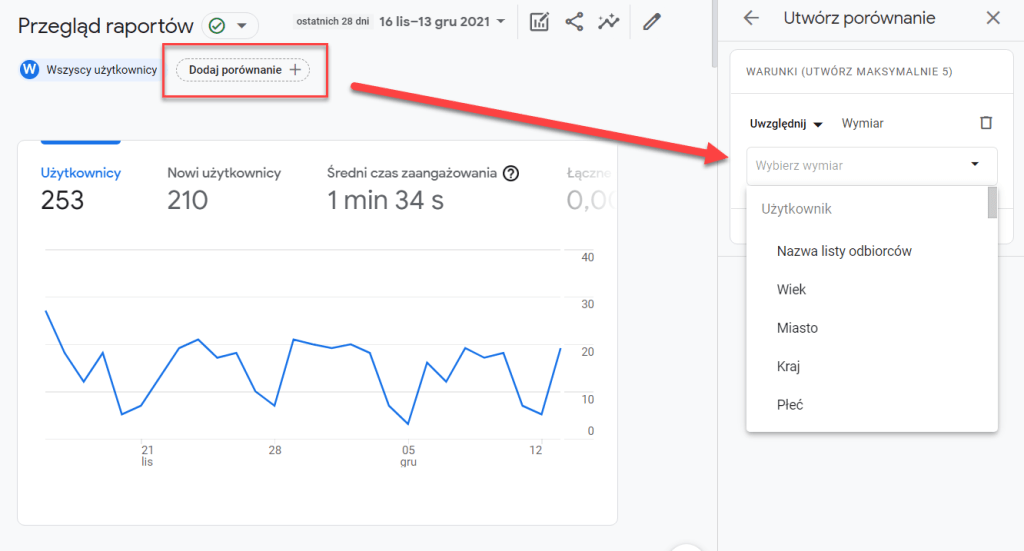This screenshot has width=1024, height=551.
Task: Select Nazwa listy odbiorców from the list
Action: [844, 251]
